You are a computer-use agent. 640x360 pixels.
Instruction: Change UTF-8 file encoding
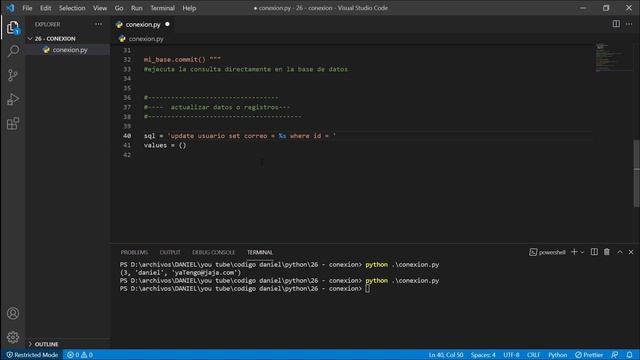[511, 355]
